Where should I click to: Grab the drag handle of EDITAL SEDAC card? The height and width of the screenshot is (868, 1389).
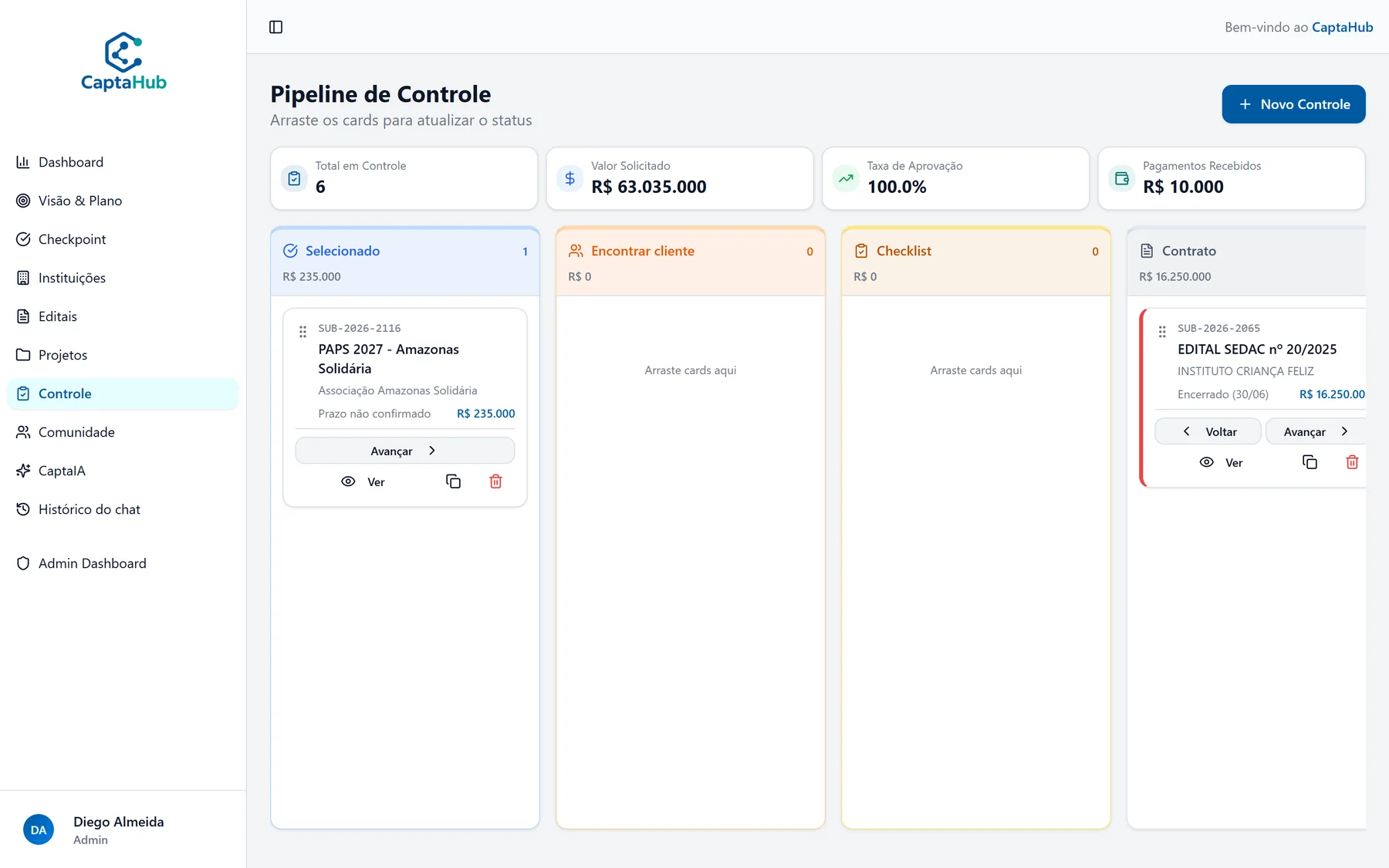click(x=1162, y=332)
